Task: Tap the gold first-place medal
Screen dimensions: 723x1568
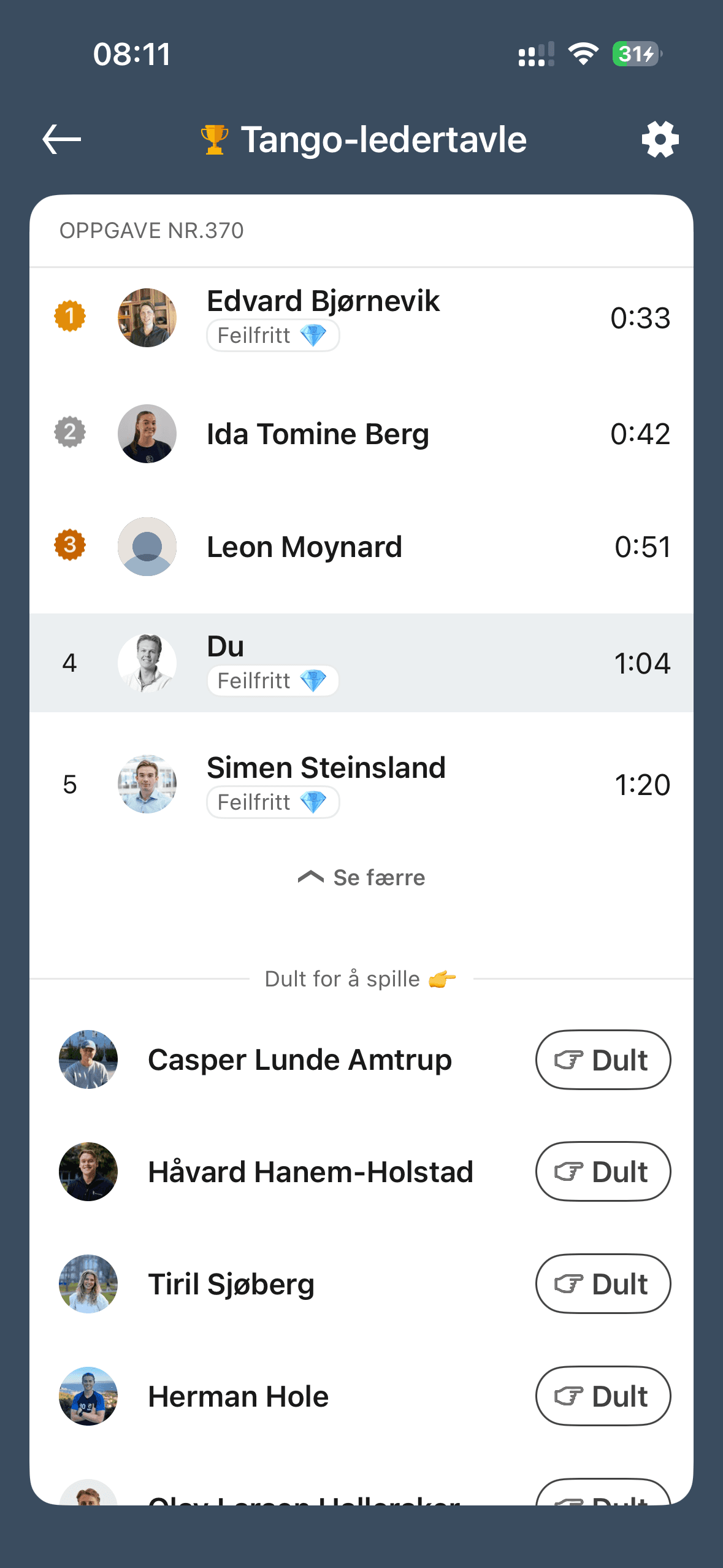Action: pyautogui.click(x=70, y=316)
